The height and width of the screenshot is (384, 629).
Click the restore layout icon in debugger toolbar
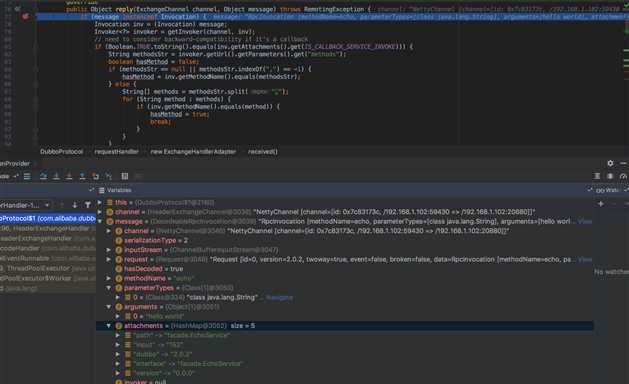[597, 176]
